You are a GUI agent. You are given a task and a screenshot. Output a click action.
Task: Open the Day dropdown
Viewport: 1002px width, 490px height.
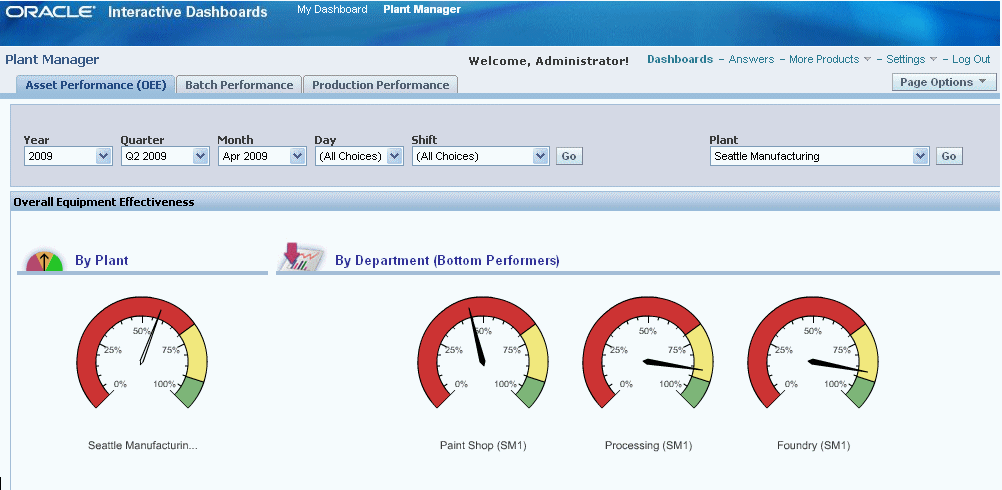coord(359,157)
